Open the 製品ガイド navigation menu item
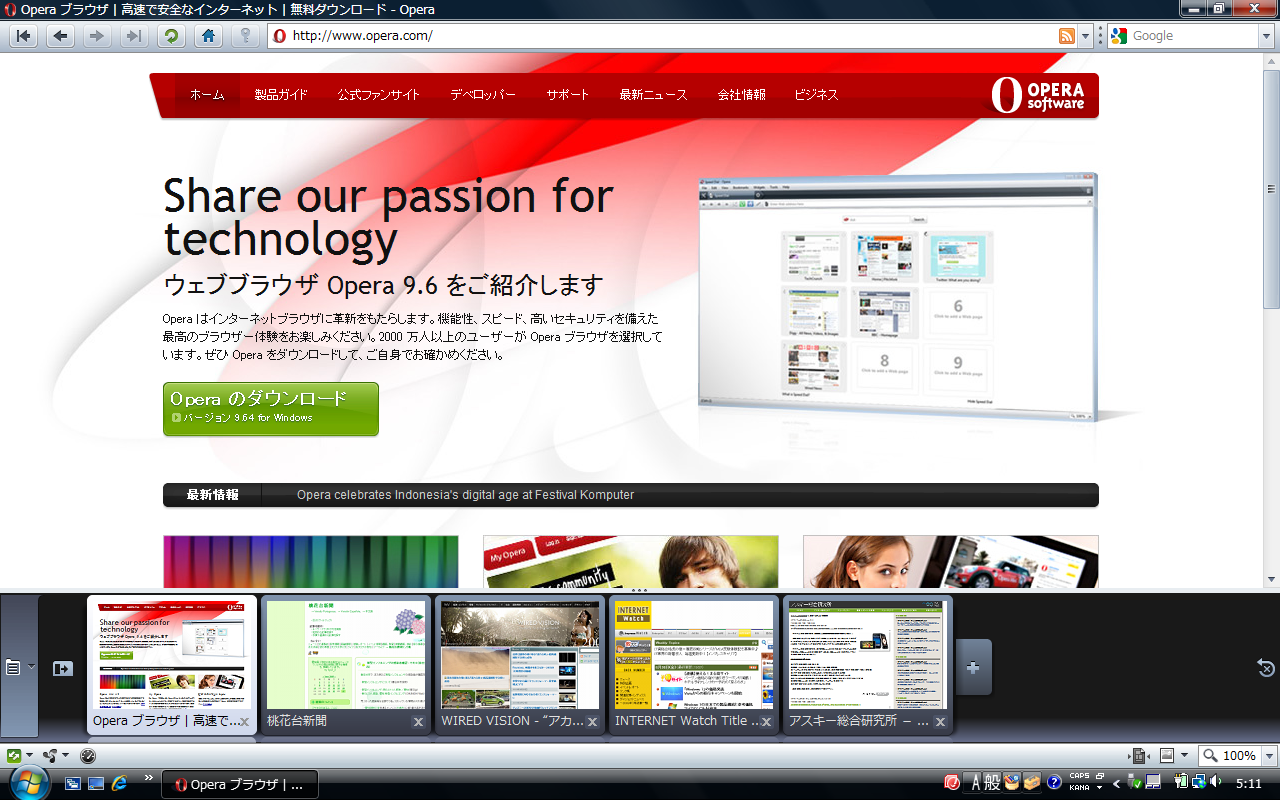This screenshot has height=800, width=1280. [x=281, y=95]
